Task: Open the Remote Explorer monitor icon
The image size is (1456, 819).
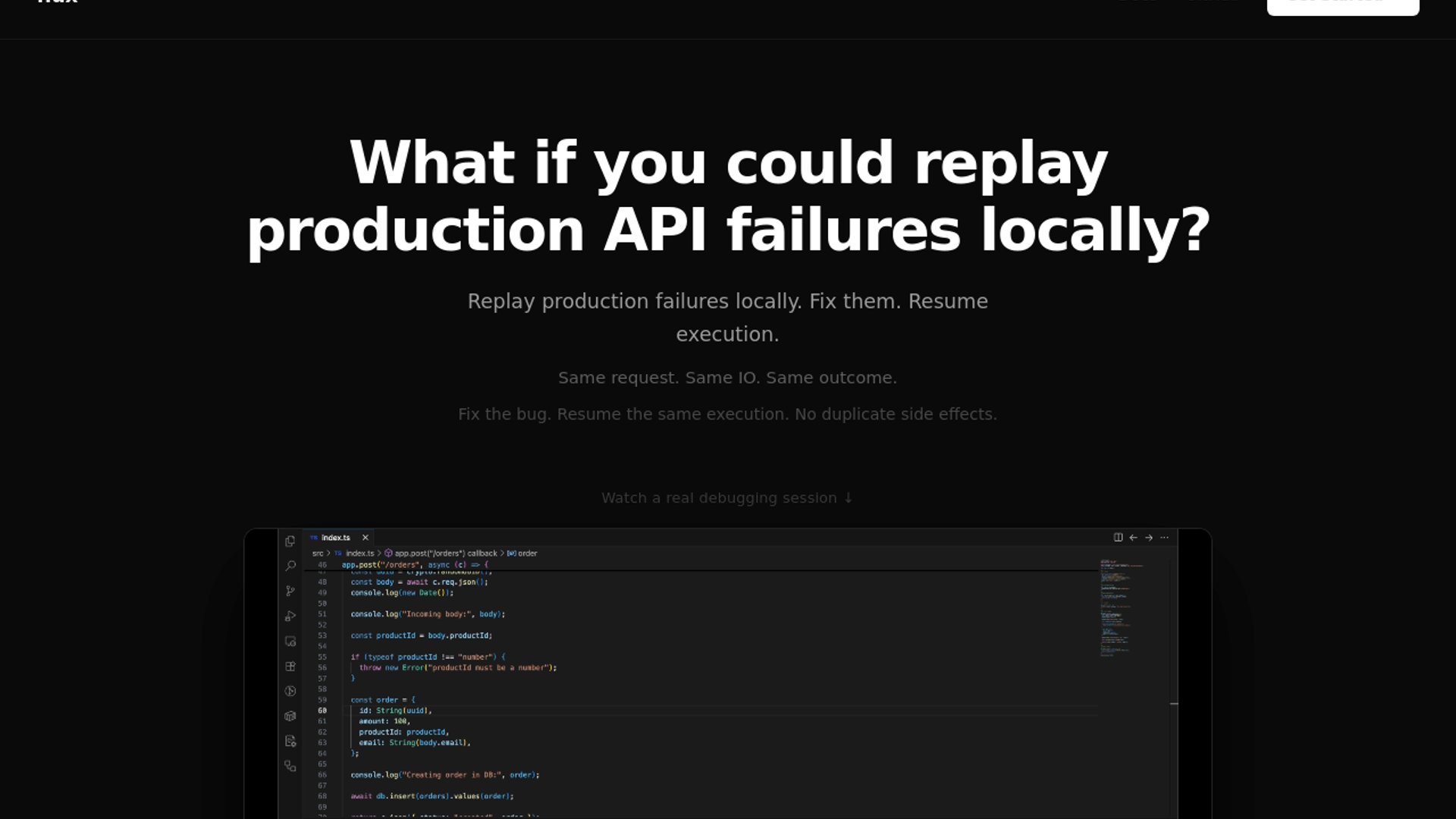Action: point(290,641)
